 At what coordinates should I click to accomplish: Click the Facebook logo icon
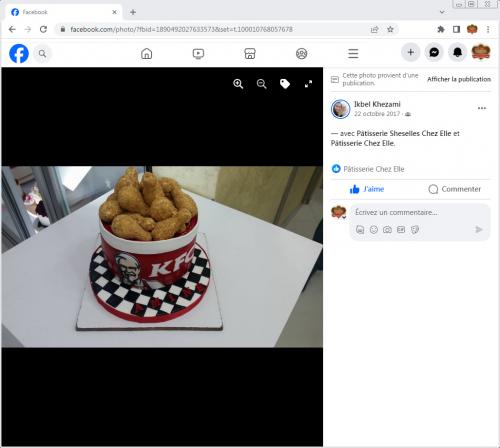tap(19, 53)
